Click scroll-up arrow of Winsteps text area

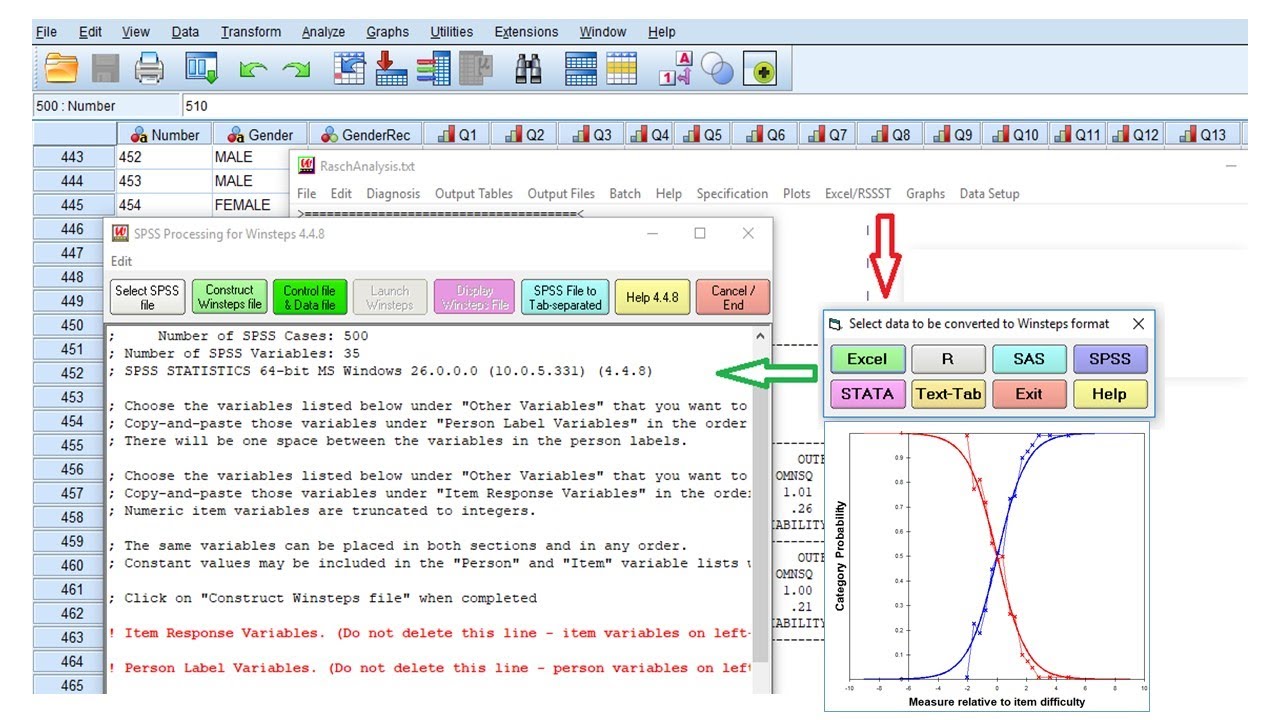point(761,336)
